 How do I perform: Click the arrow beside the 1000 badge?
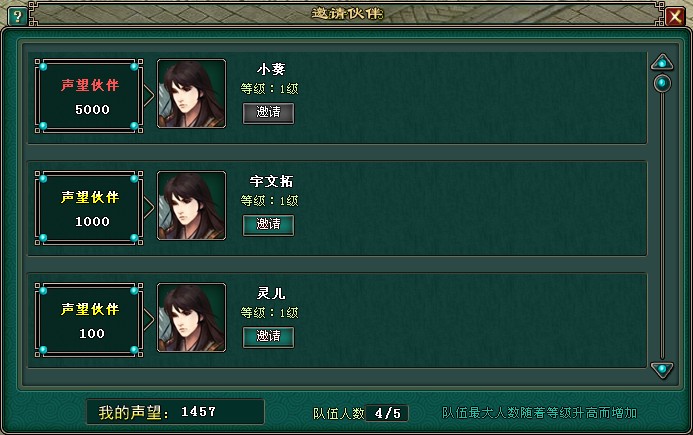pyautogui.click(x=149, y=207)
